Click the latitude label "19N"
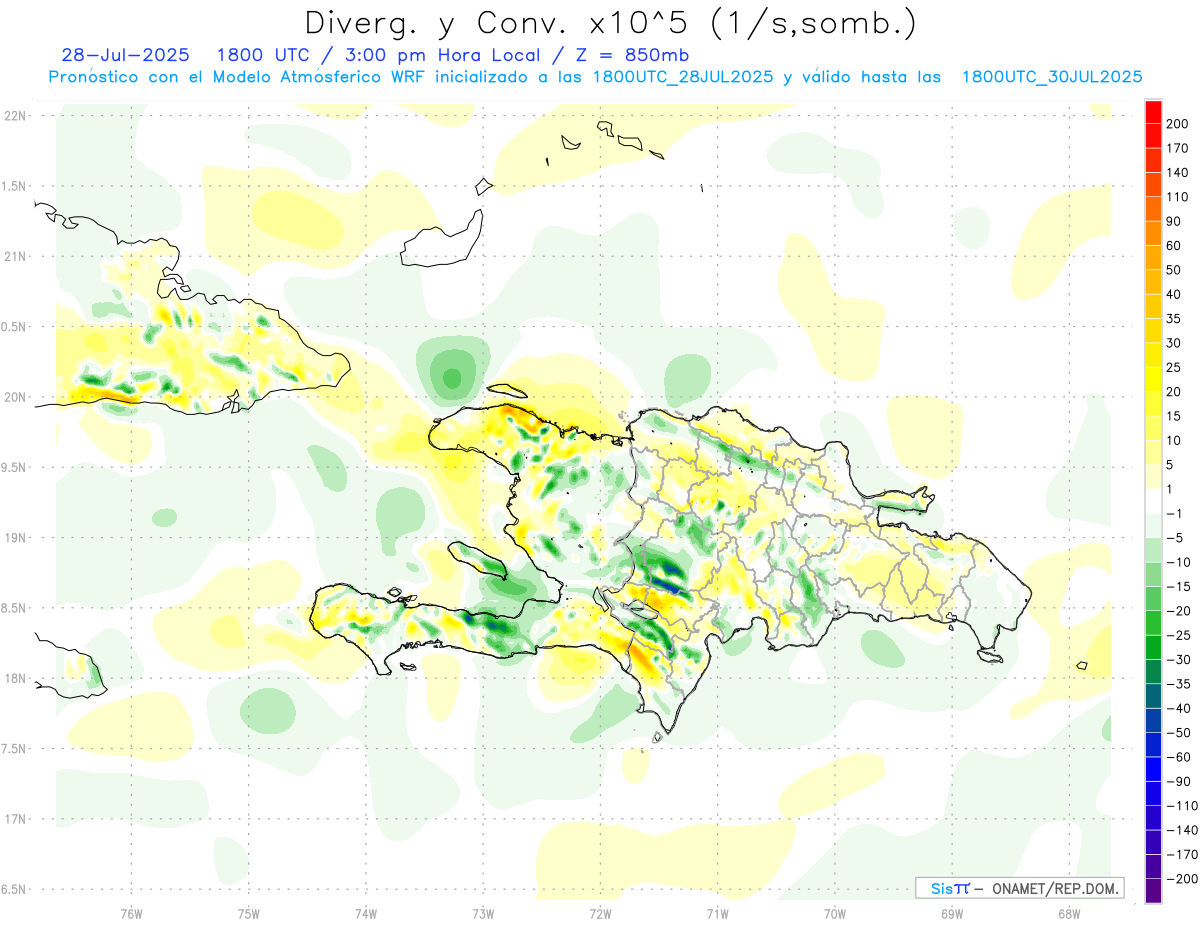 coord(14,538)
